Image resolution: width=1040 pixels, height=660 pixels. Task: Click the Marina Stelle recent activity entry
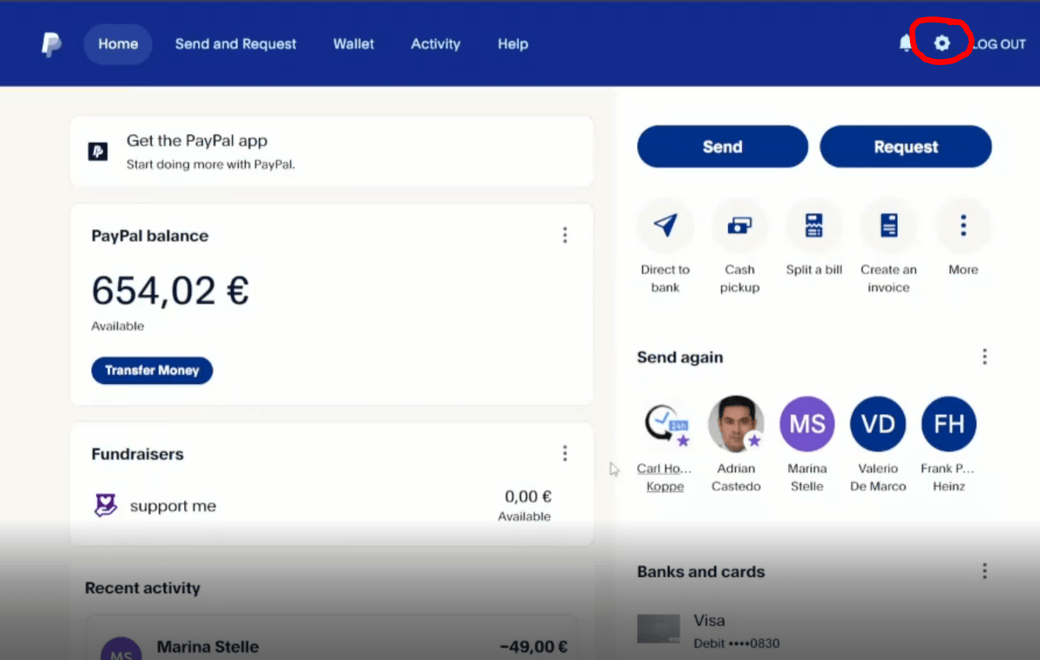[332, 640]
